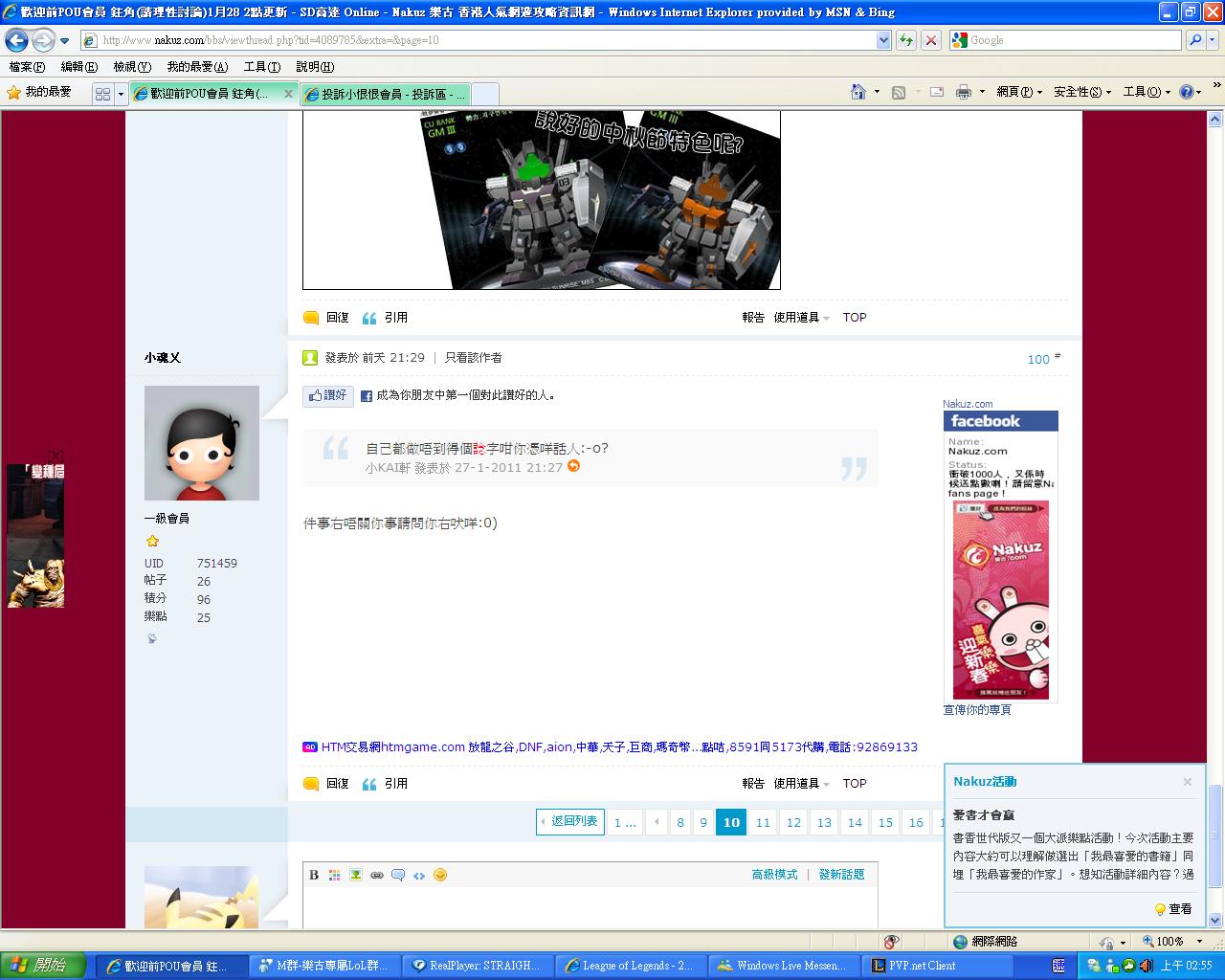Screen dimensions: 1225x980
Task: Click the post number 100 link
Action: pos(1038,360)
